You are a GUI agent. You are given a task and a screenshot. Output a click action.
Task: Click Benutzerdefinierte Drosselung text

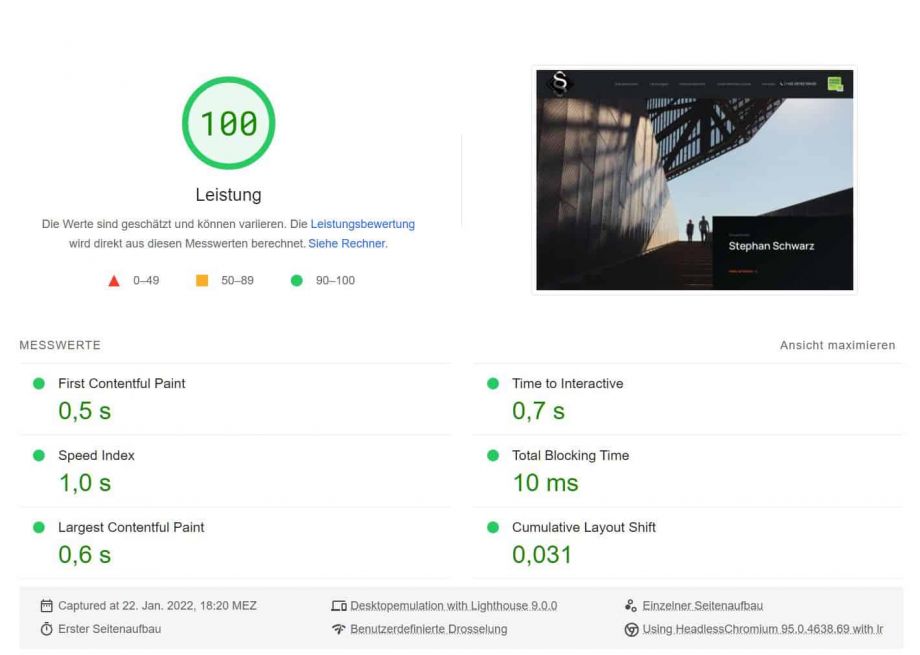pos(428,629)
